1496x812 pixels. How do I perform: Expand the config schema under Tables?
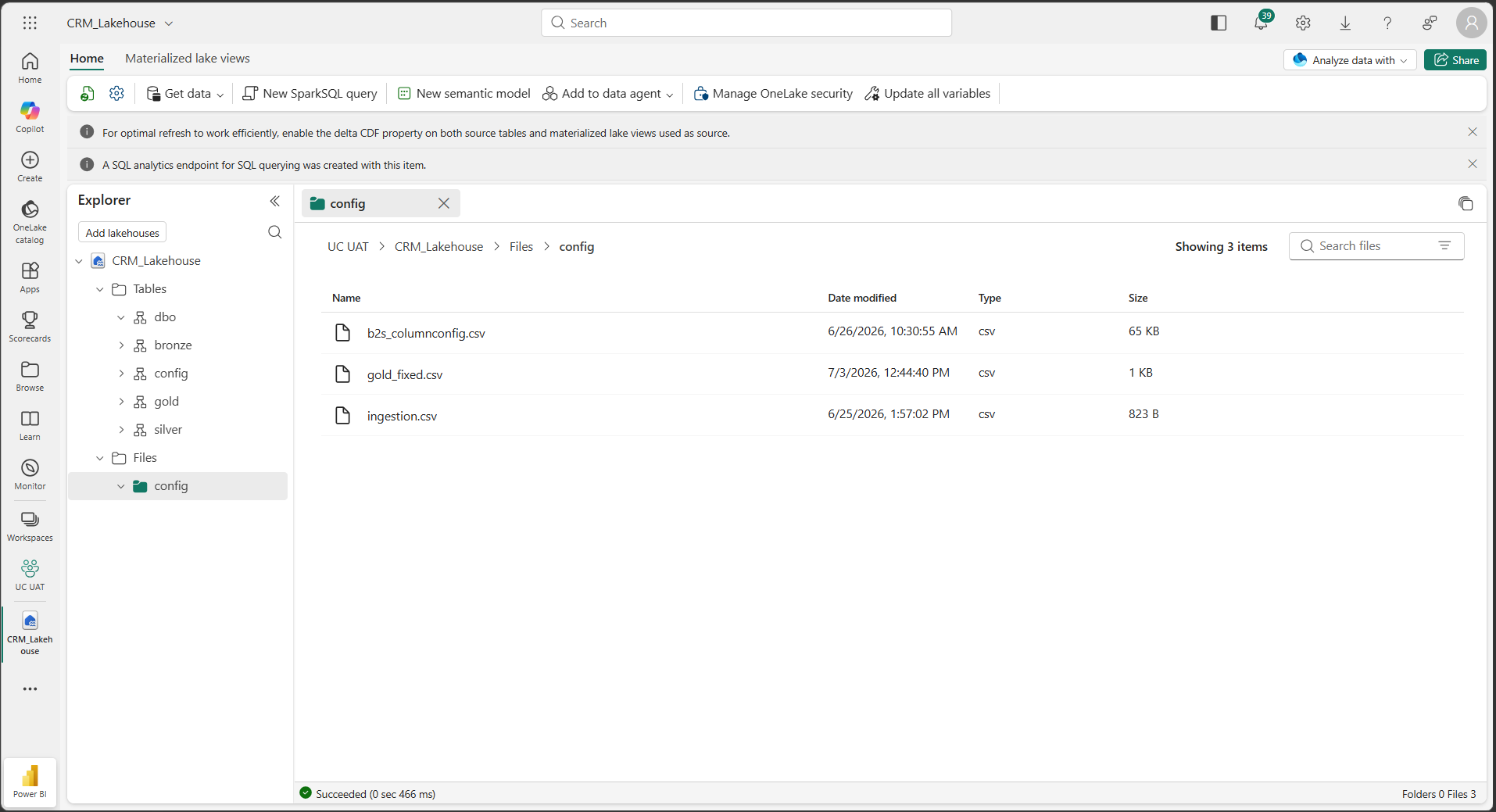click(121, 374)
